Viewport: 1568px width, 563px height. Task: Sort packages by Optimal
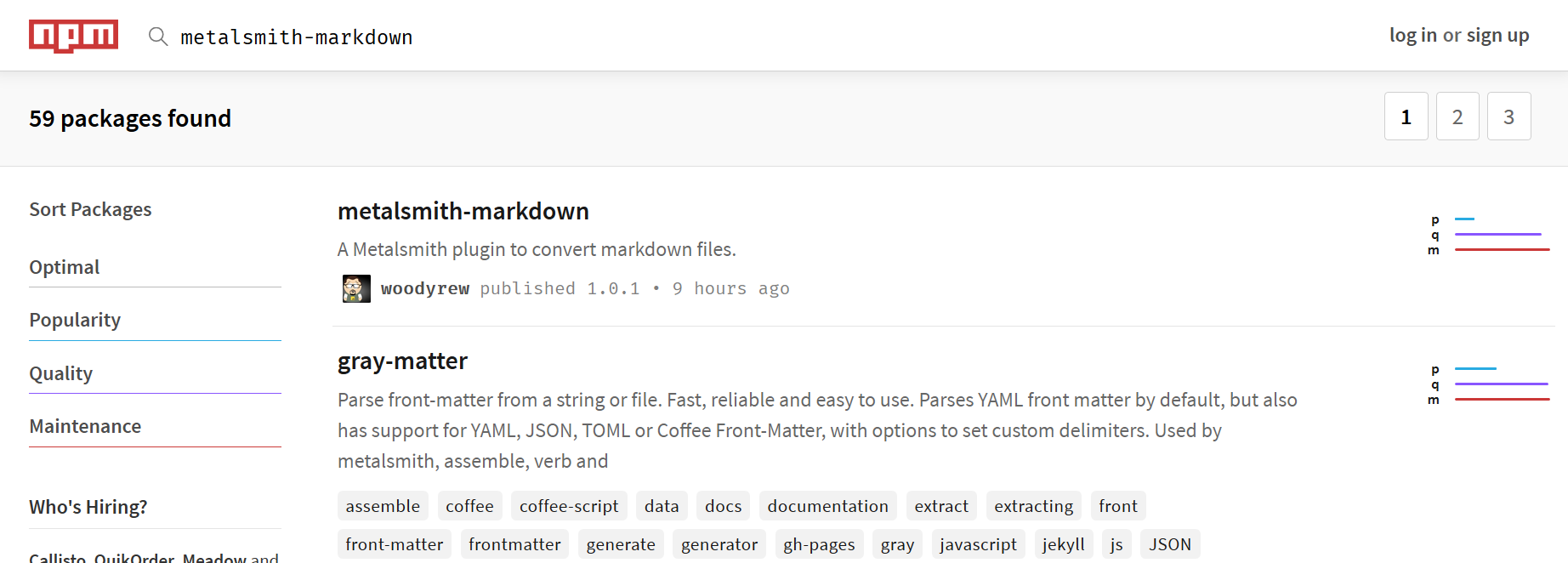pos(65,267)
